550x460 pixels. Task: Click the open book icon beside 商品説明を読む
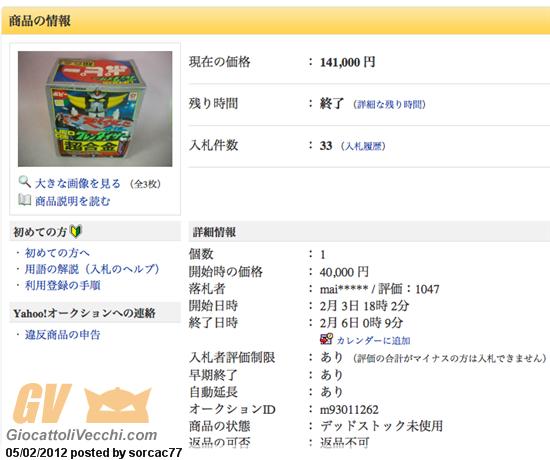point(25,200)
